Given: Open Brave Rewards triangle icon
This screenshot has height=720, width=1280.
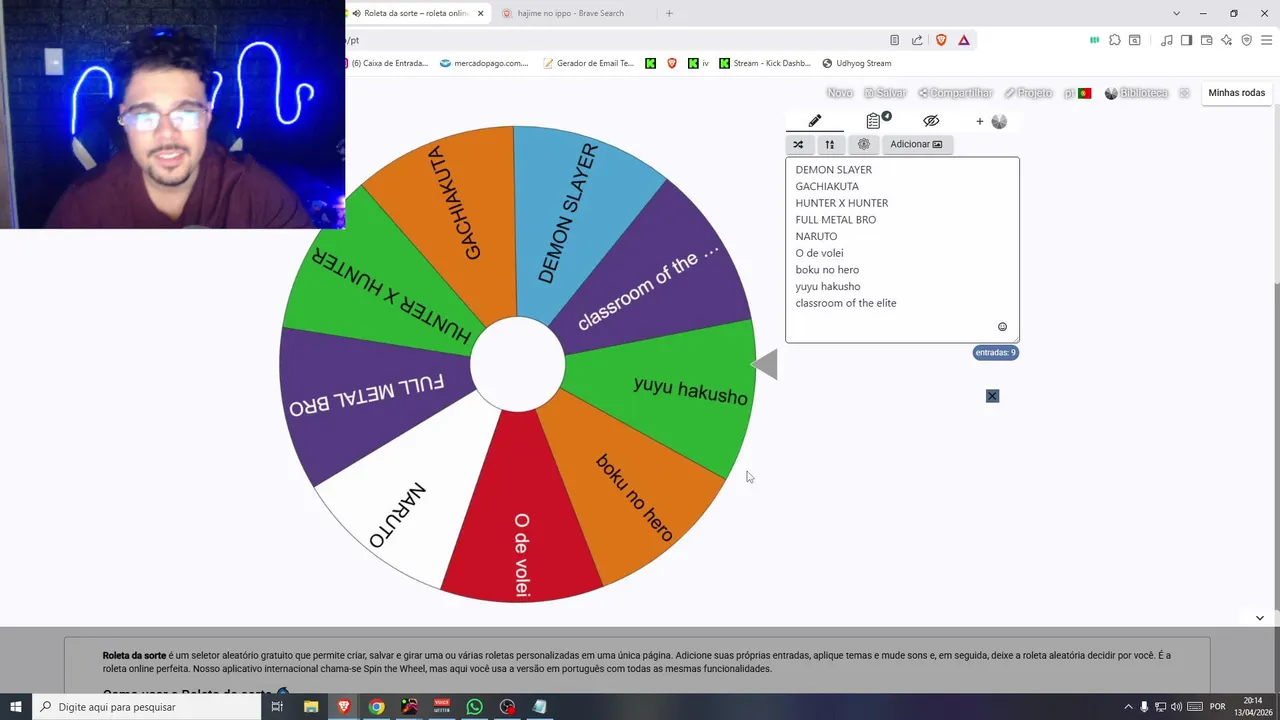Looking at the screenshot, I should [x=964, y=40].
